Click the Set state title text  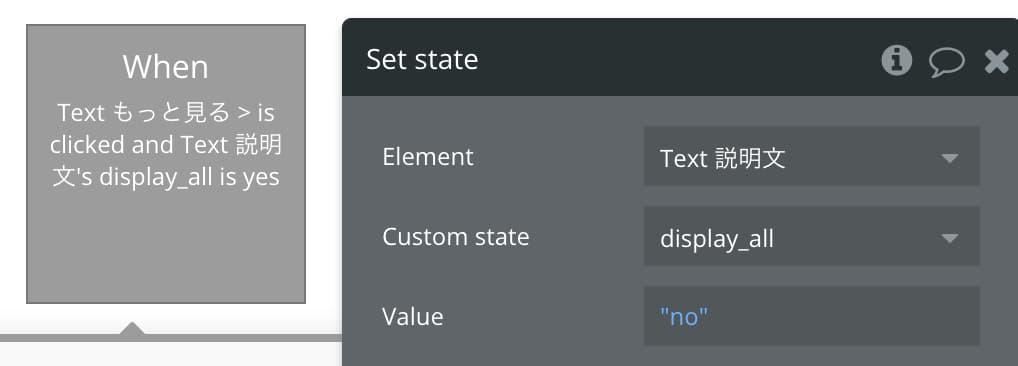(422, 60)
